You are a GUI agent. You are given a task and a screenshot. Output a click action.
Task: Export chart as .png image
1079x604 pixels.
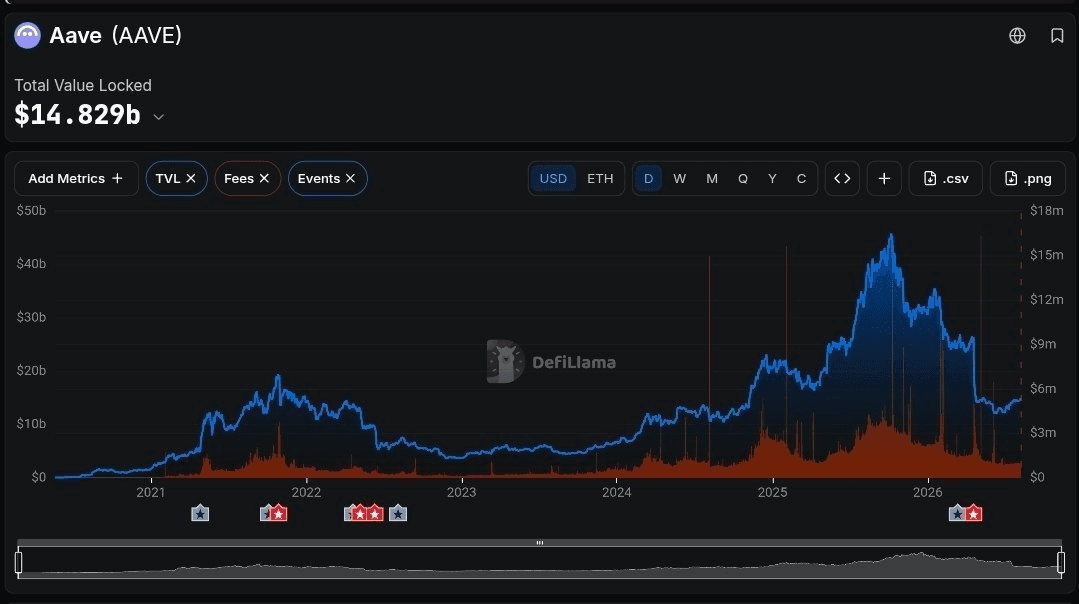click(1028, 179)
